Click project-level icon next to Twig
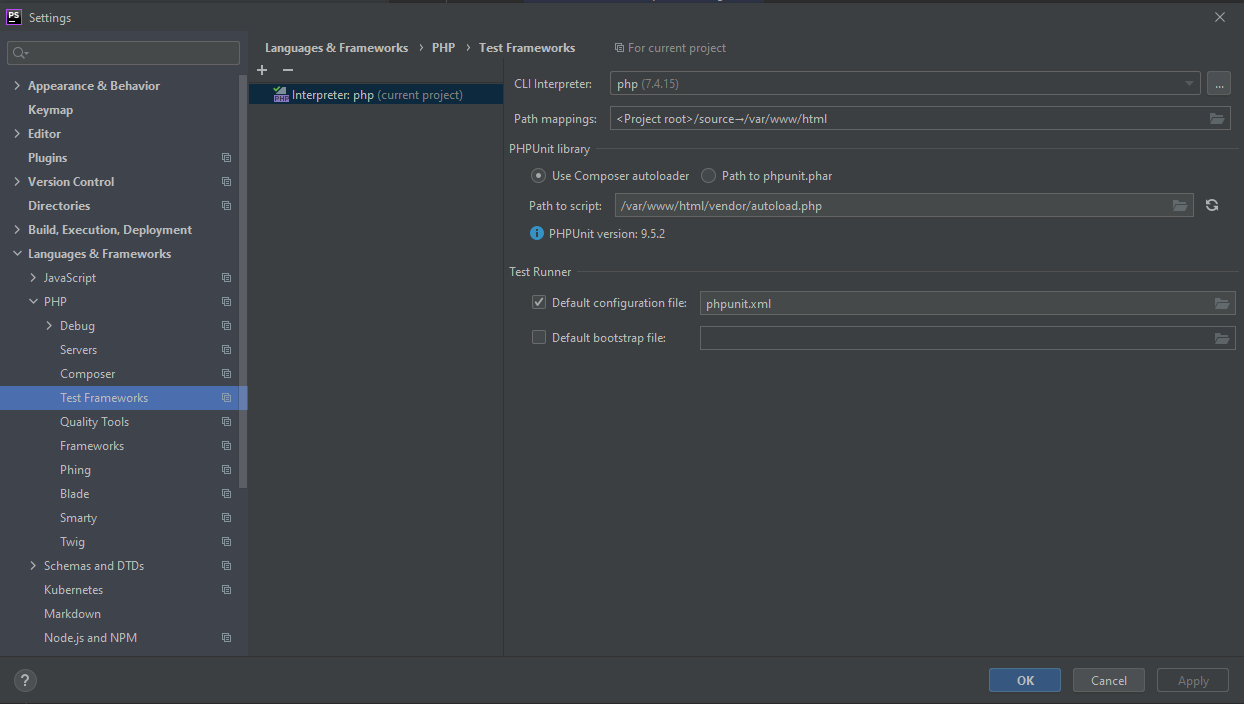 coord(226,542)
